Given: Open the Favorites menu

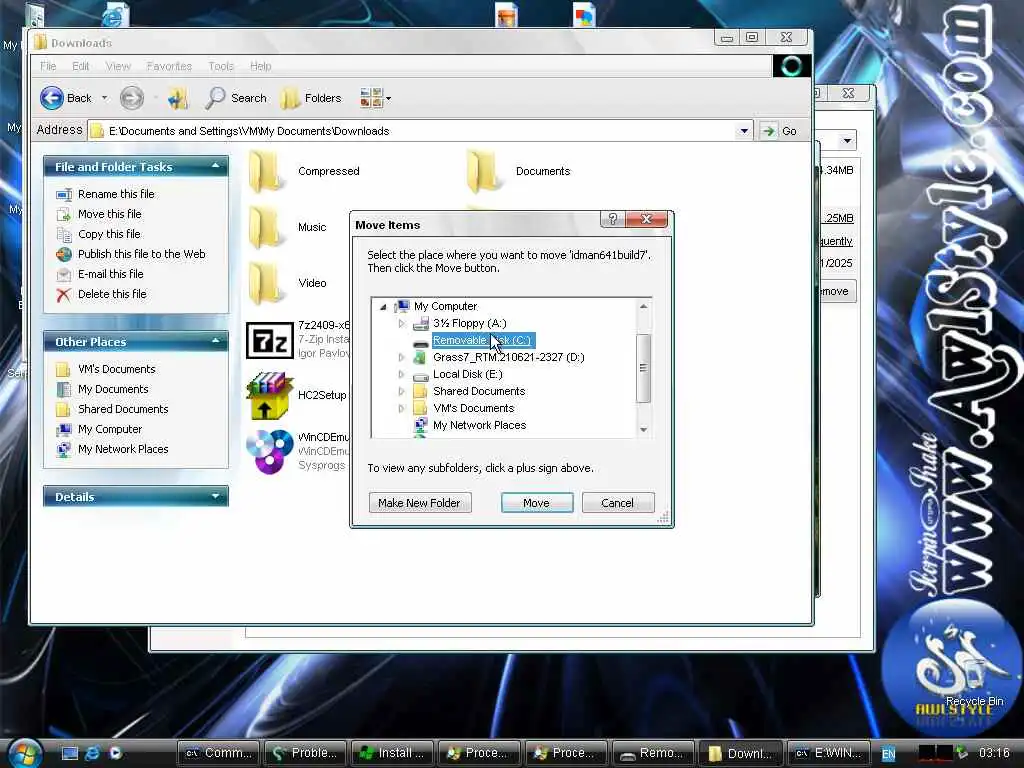Looking at the screenshot, I should (169, 66).
